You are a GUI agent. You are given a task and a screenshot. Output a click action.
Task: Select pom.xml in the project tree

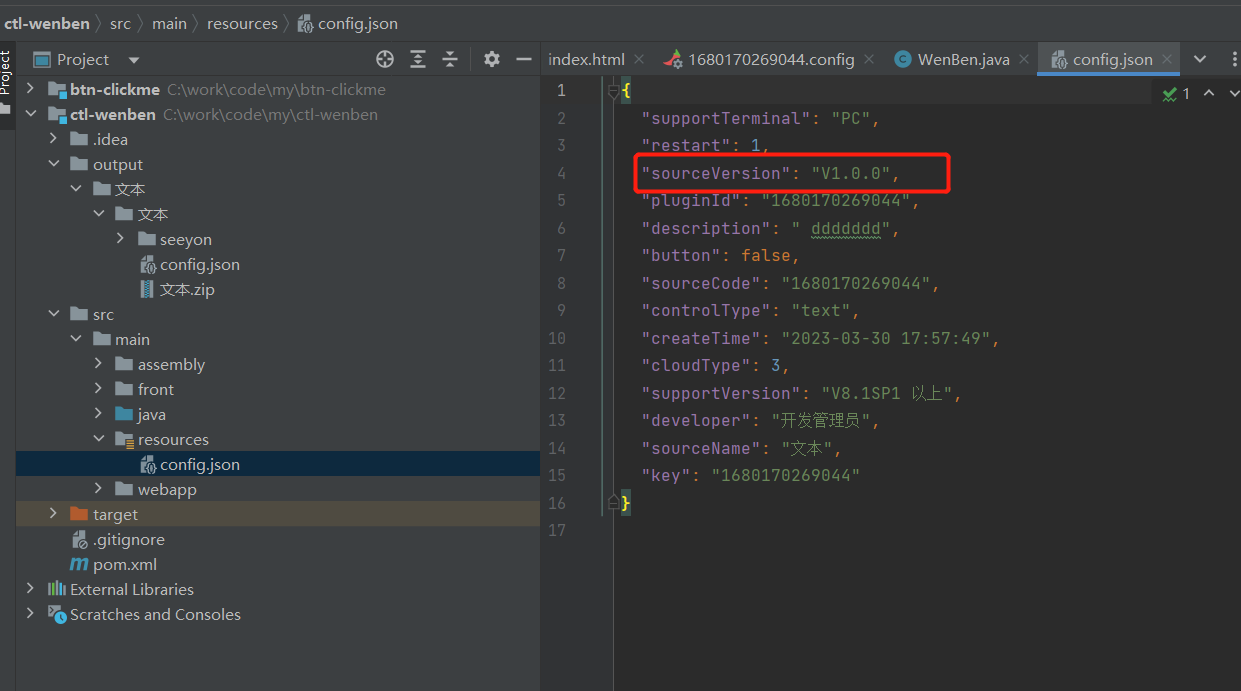[124, 564]
